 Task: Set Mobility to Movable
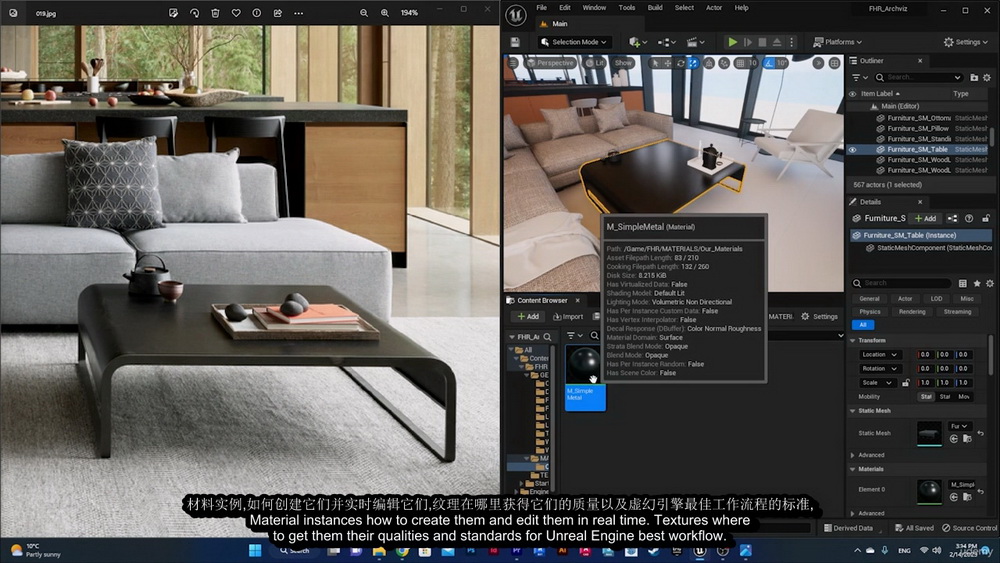click(x=964, y=397)
